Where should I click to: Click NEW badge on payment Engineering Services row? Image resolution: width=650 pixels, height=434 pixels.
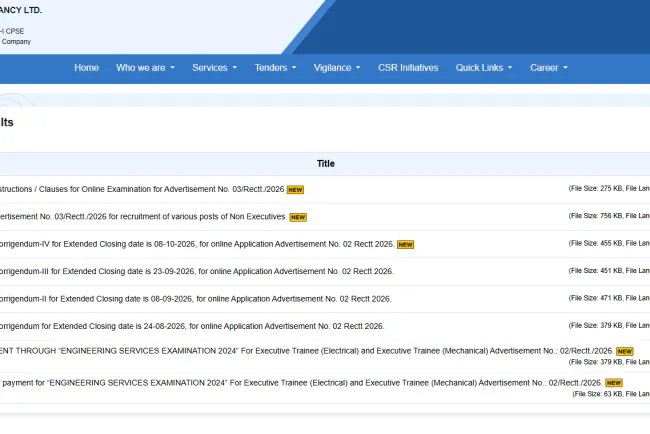tap(614, 383)
